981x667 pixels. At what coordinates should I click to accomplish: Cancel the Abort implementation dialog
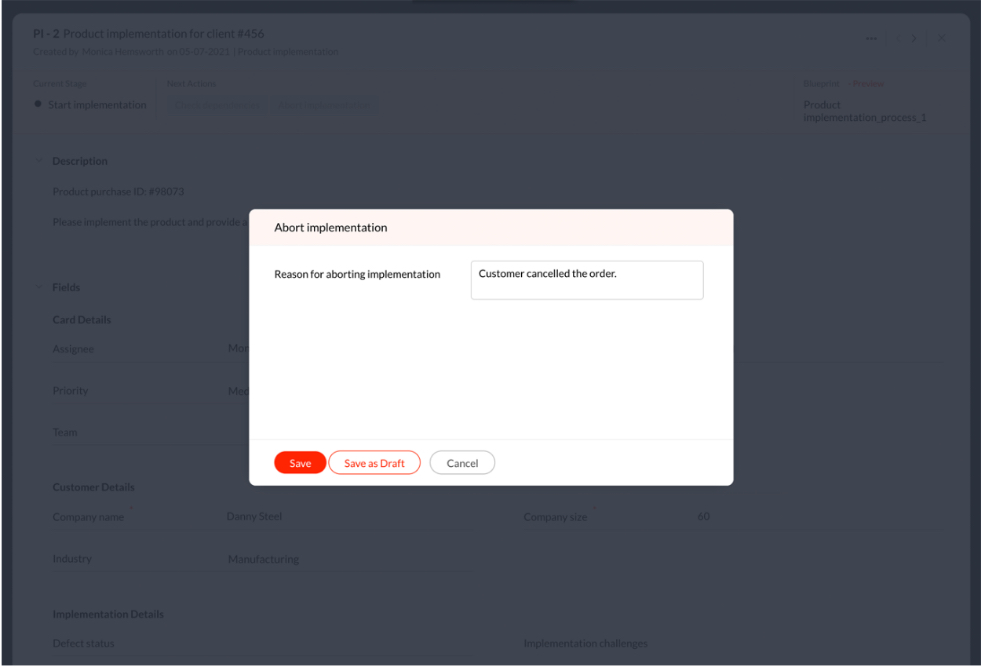pos(462,463)
